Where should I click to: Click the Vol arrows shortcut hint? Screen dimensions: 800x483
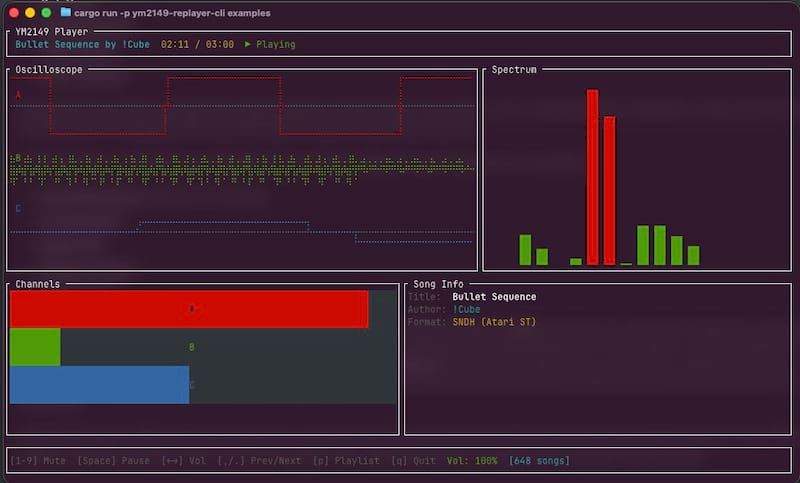coord(184,461)
